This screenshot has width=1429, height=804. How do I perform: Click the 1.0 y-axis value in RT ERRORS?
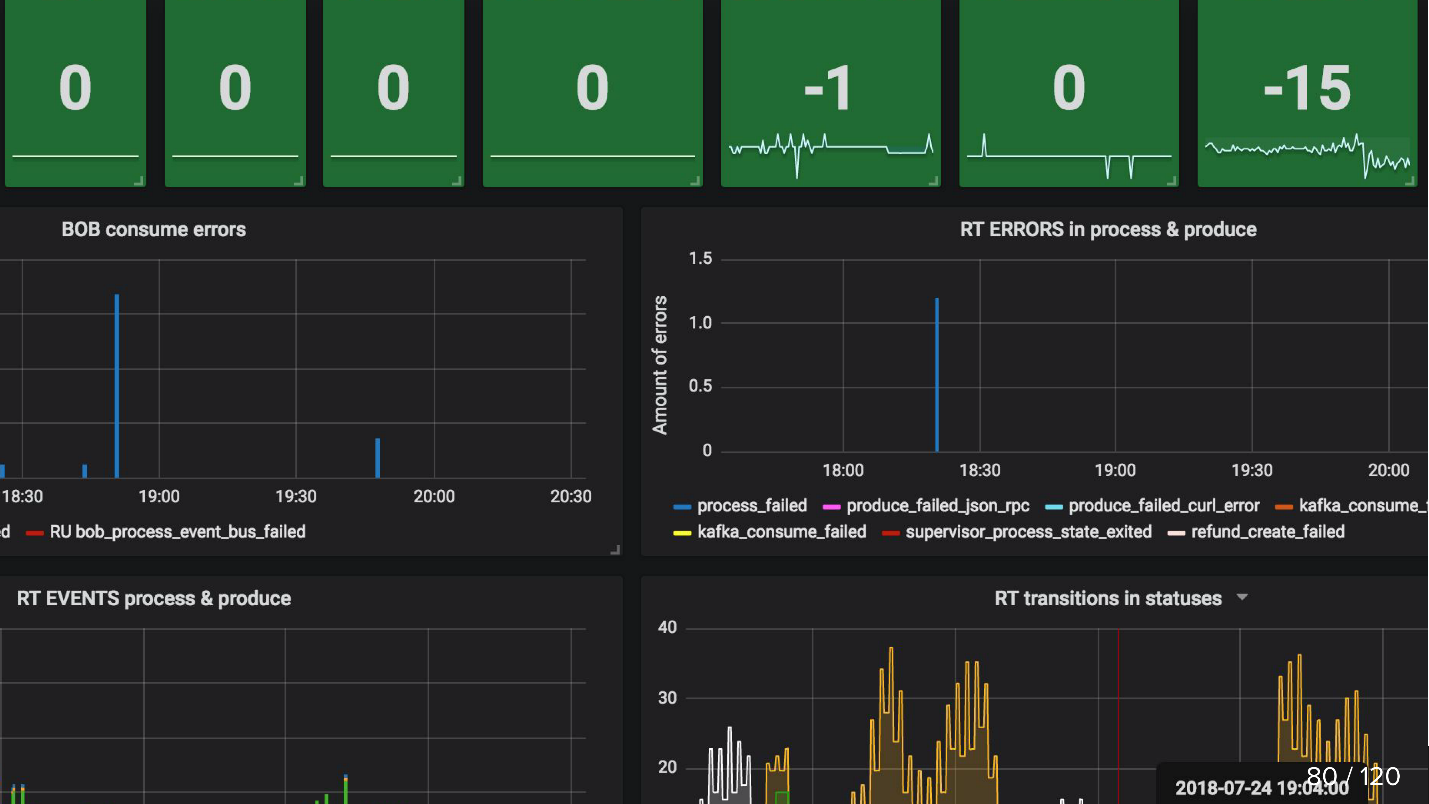click(700, 323)
